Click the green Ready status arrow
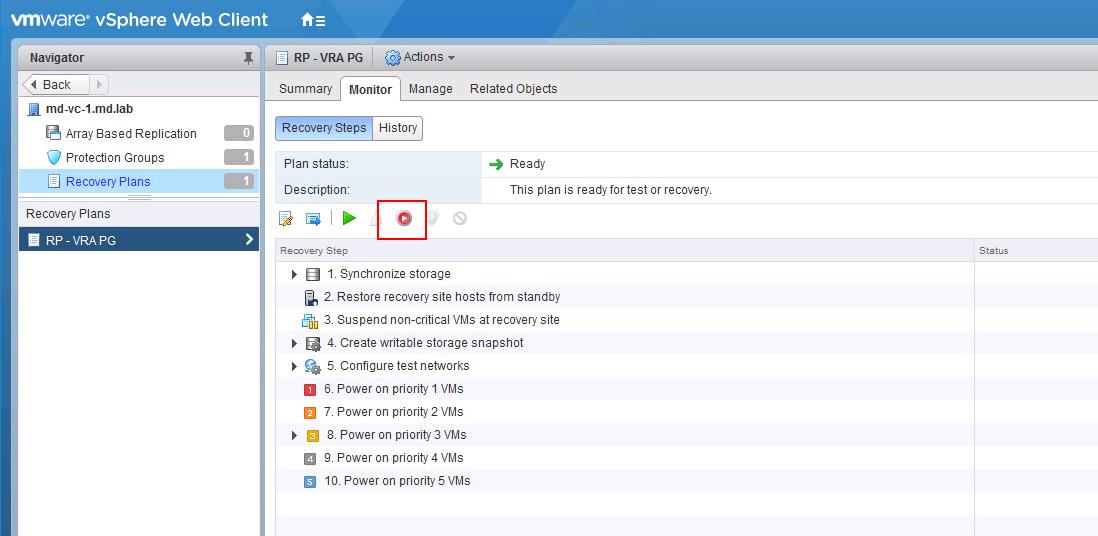Image resolution: width=1098 pixels, height=536 pixels. pos(496,165)
